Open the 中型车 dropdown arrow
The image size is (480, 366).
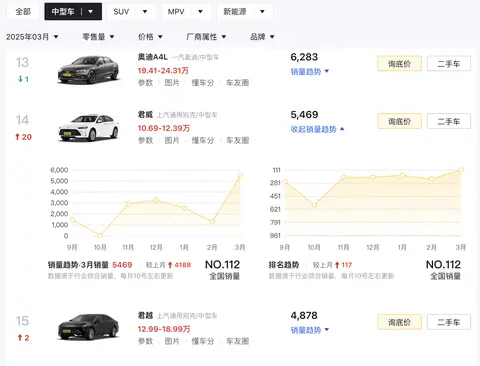coord(90,12)
